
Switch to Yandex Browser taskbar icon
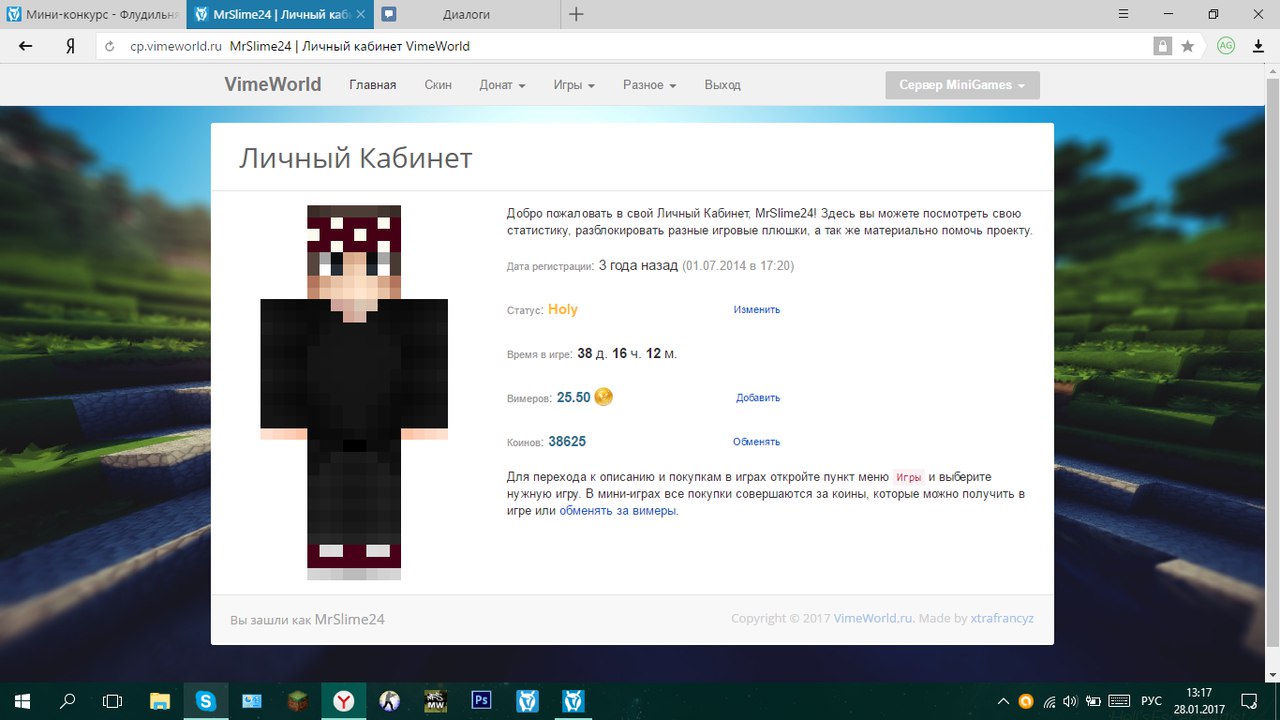343,701
